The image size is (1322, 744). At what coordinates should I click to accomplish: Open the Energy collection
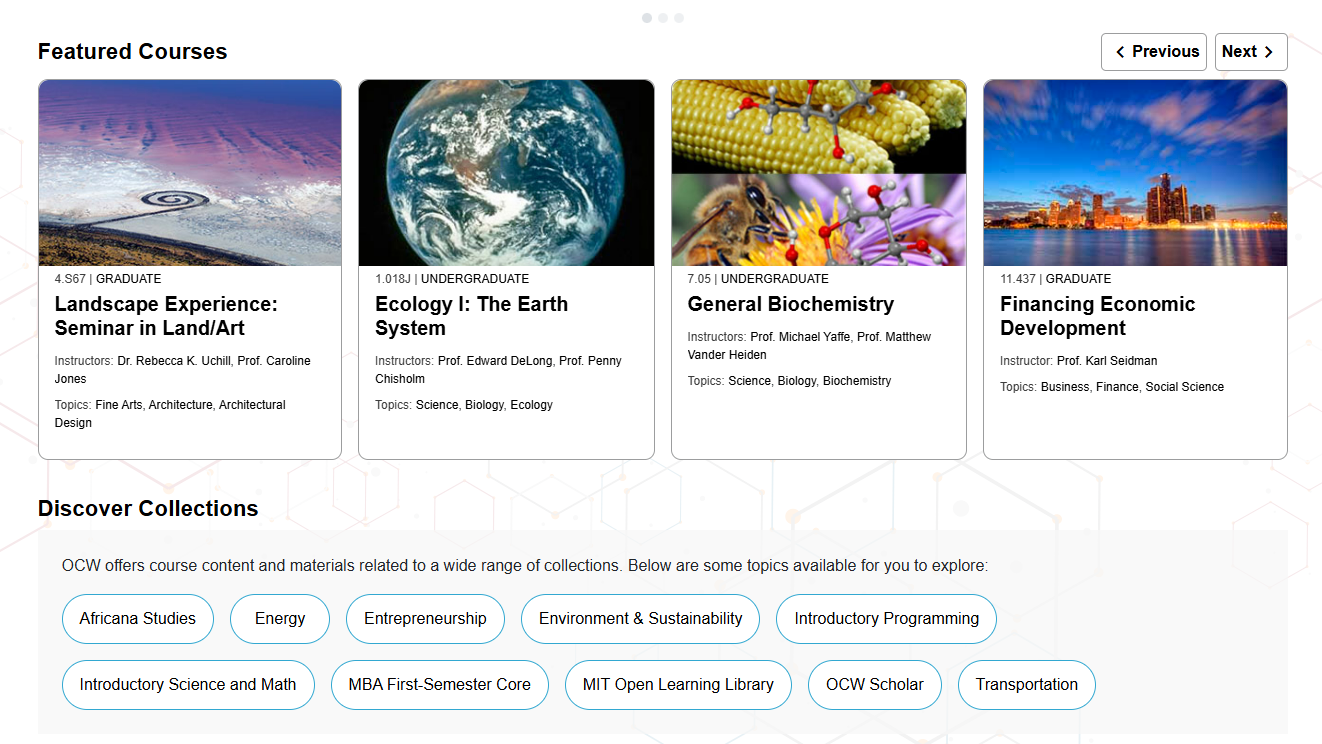(280, 619)
